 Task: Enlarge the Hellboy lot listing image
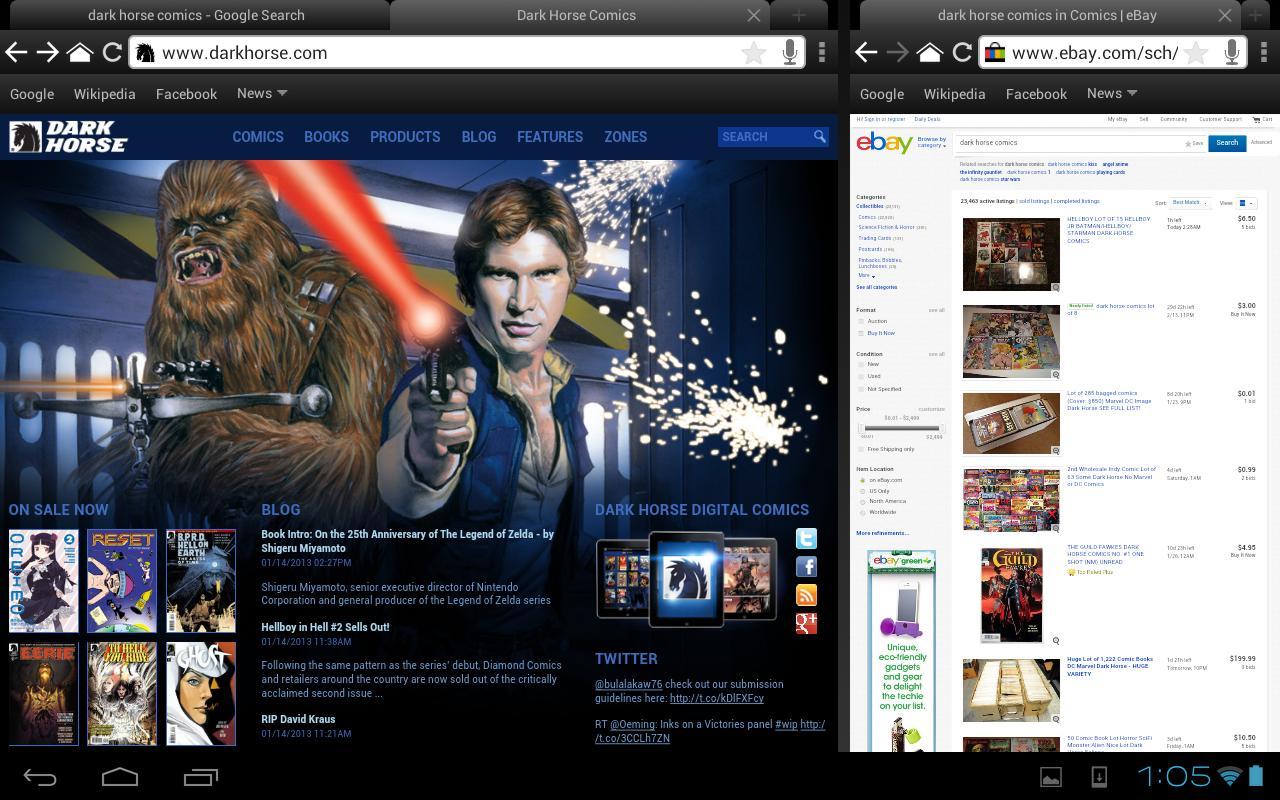[1055, 287]
